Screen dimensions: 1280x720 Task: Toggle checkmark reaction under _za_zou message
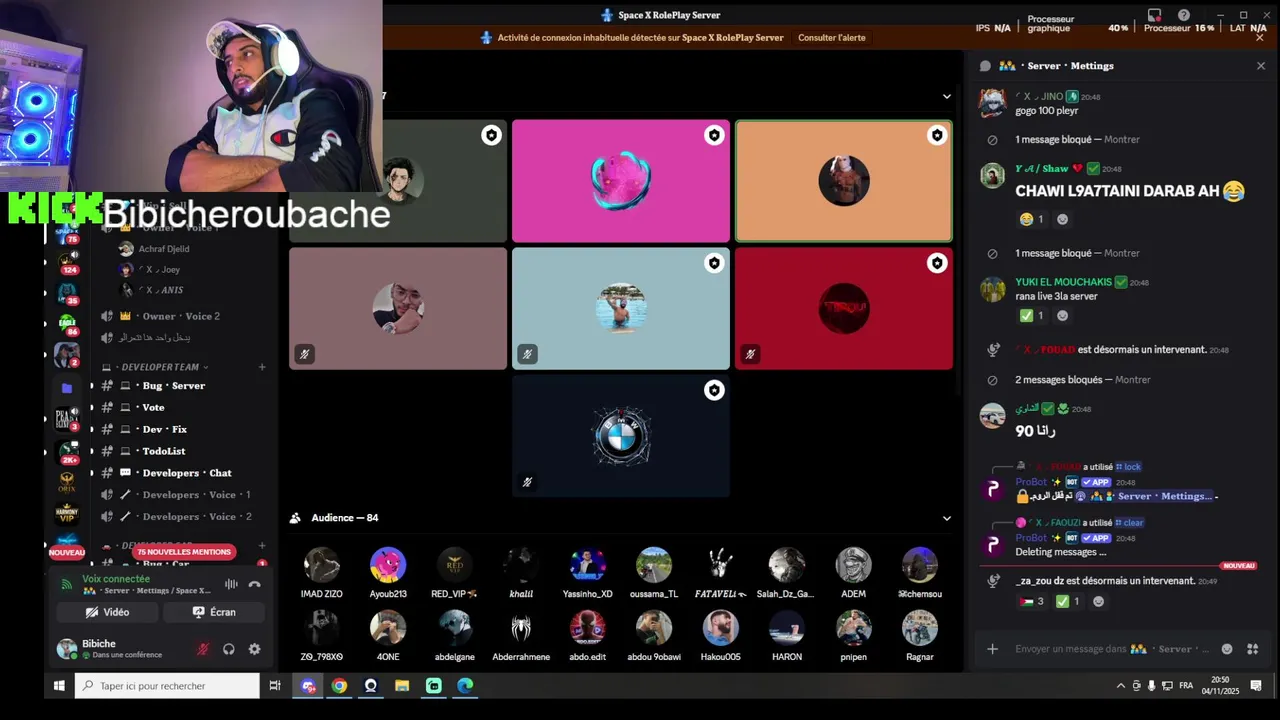(x=1069, y=602)
